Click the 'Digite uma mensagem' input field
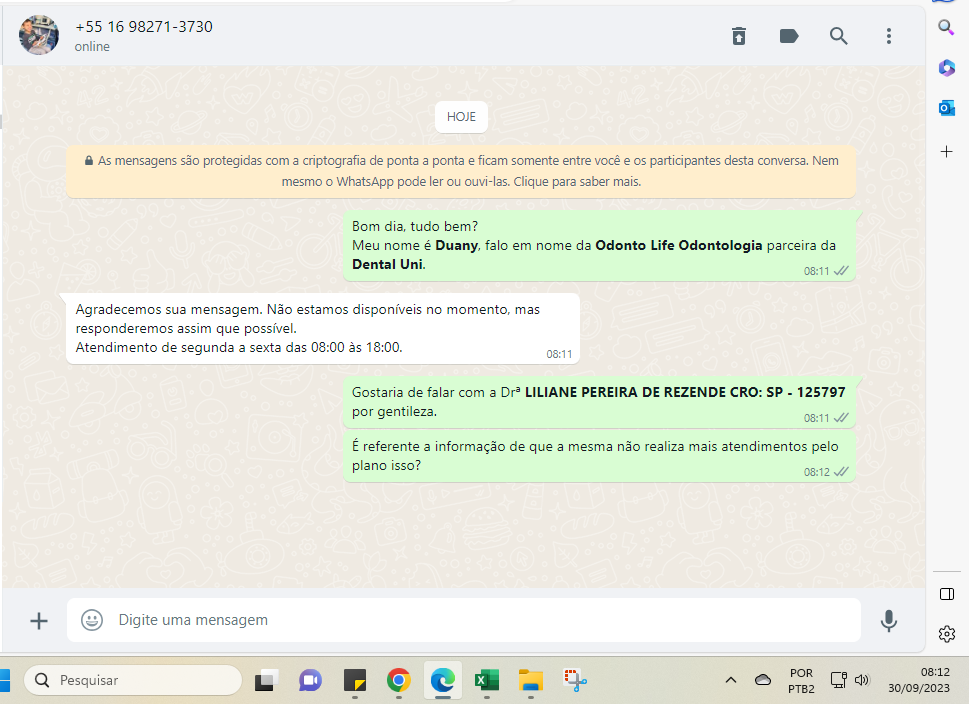 coord(480,620)
